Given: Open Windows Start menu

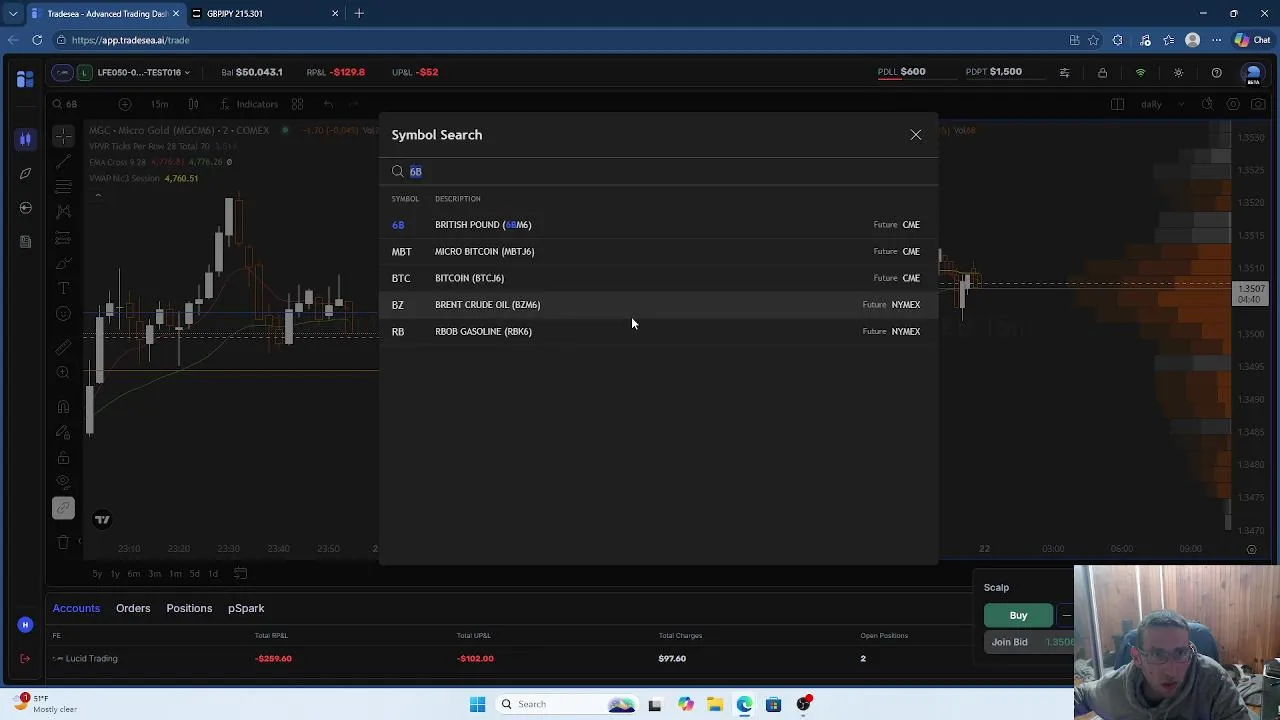Looking at the screenshot, I should (x=477, y=704).
